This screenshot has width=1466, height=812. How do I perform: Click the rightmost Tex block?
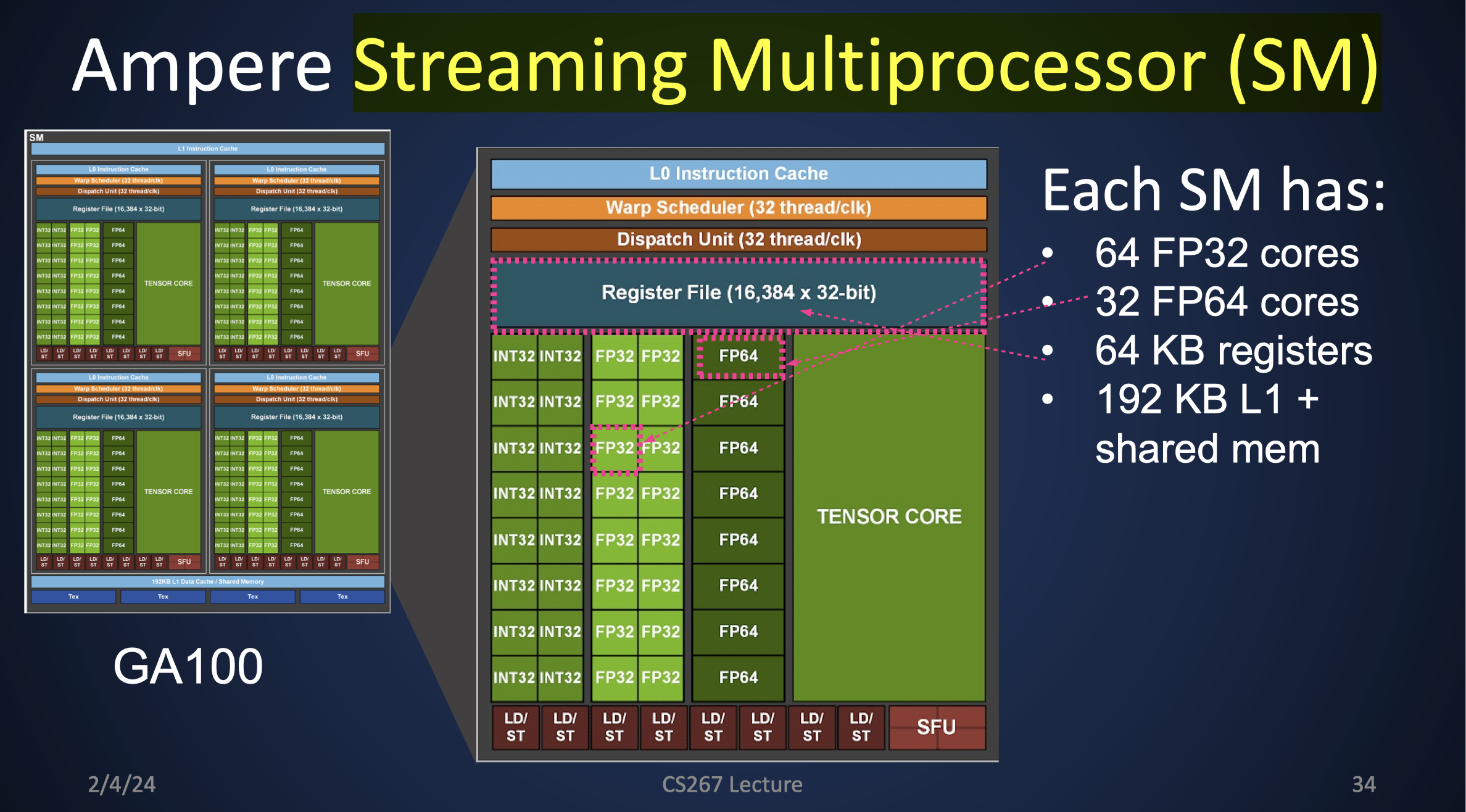pos(342,597)
